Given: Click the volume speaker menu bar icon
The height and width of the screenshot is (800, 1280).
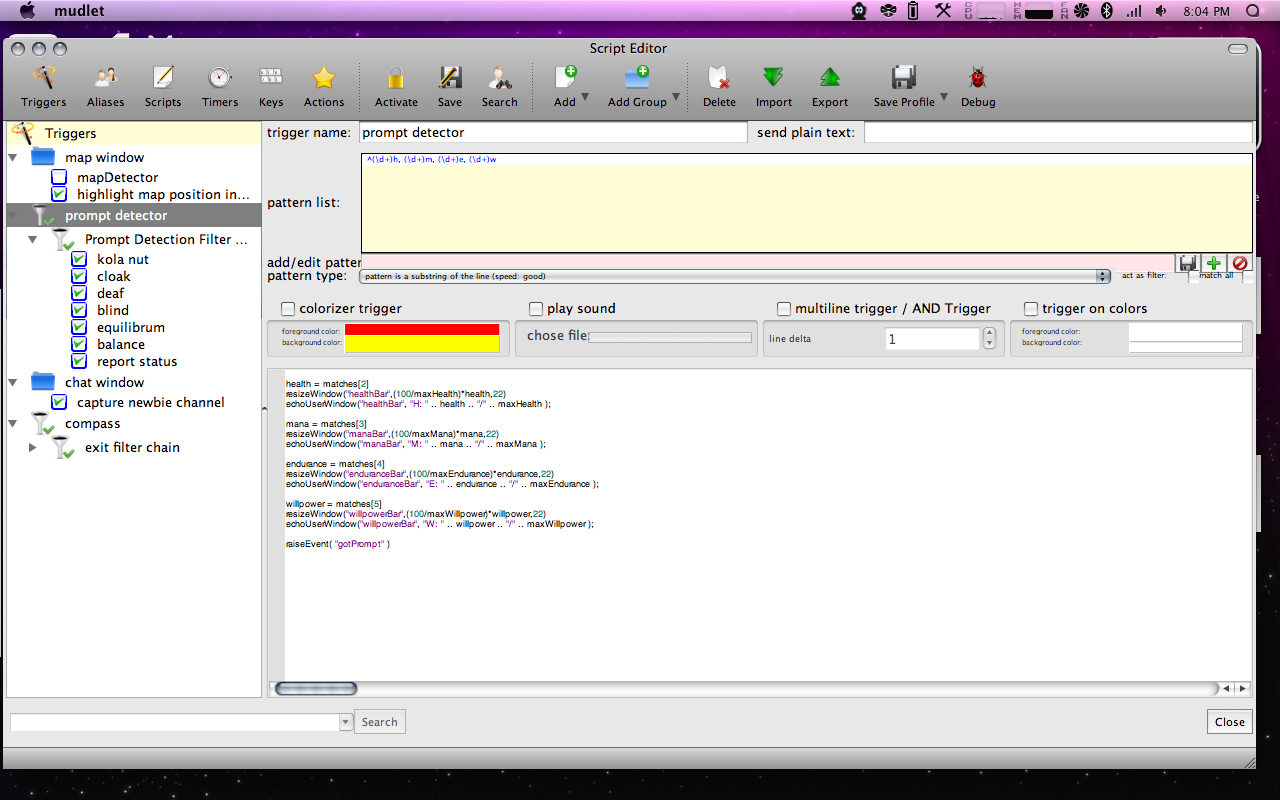Looking at the screenshot, I should [1160, 11].
